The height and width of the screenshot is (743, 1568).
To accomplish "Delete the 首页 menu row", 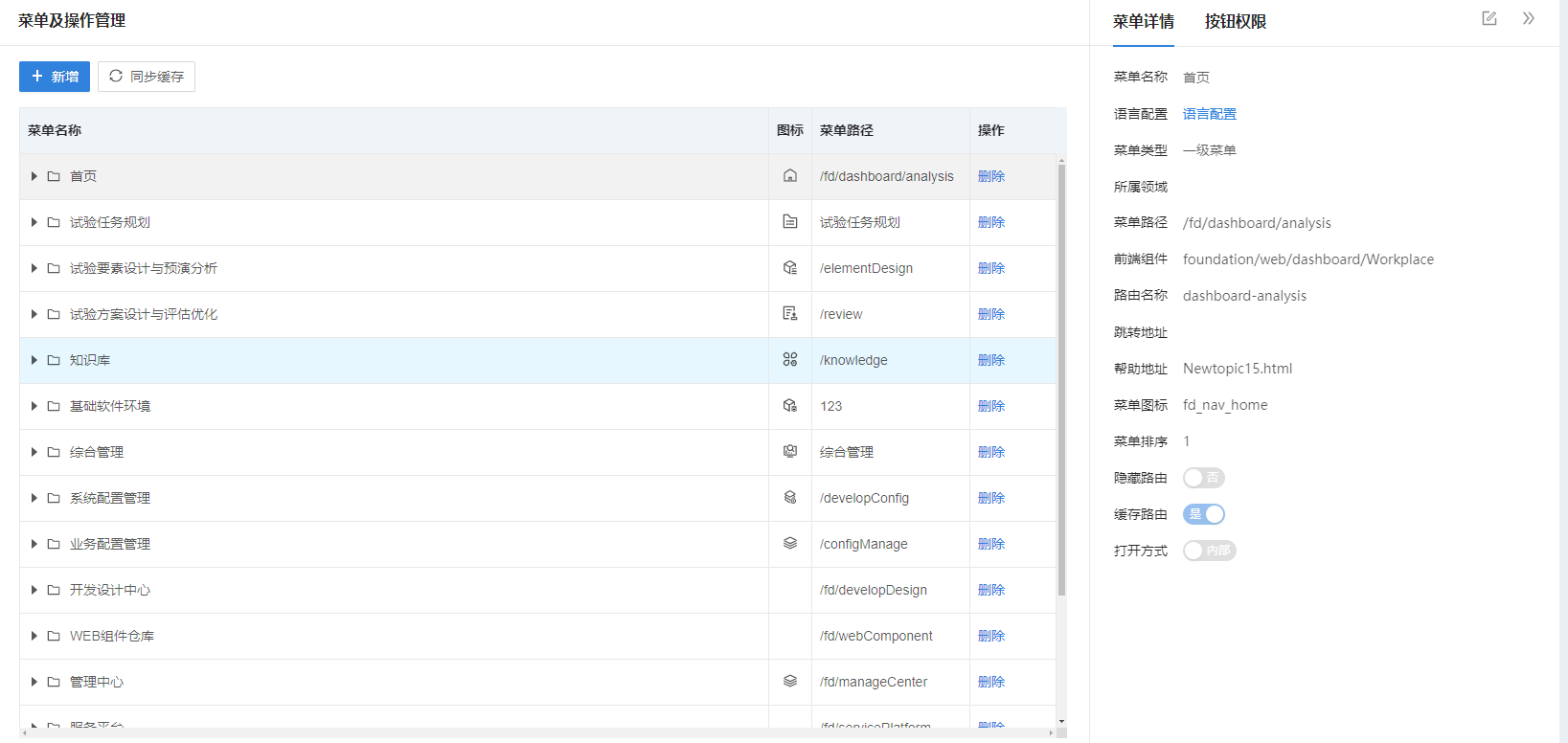I will (991, 176).
